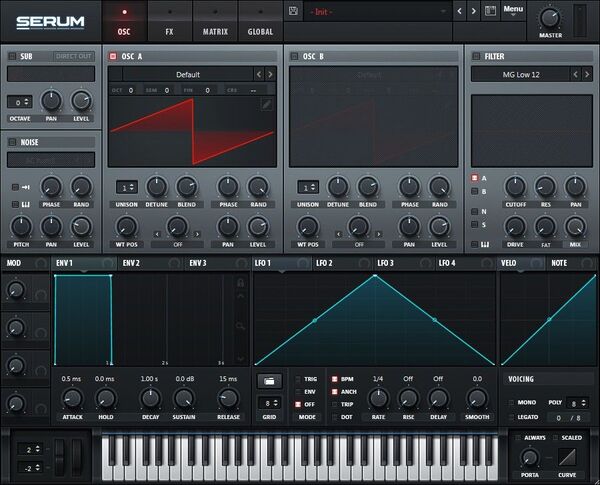Click the MOD section's drag icon
The width and height of the screenshot is (600, 485).
tap(41, 263)
